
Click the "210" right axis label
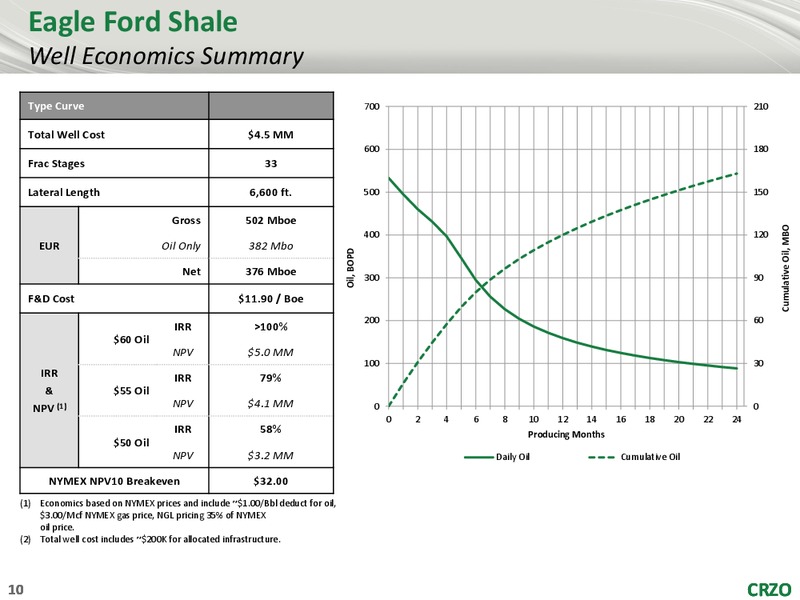tap(760, 107)
